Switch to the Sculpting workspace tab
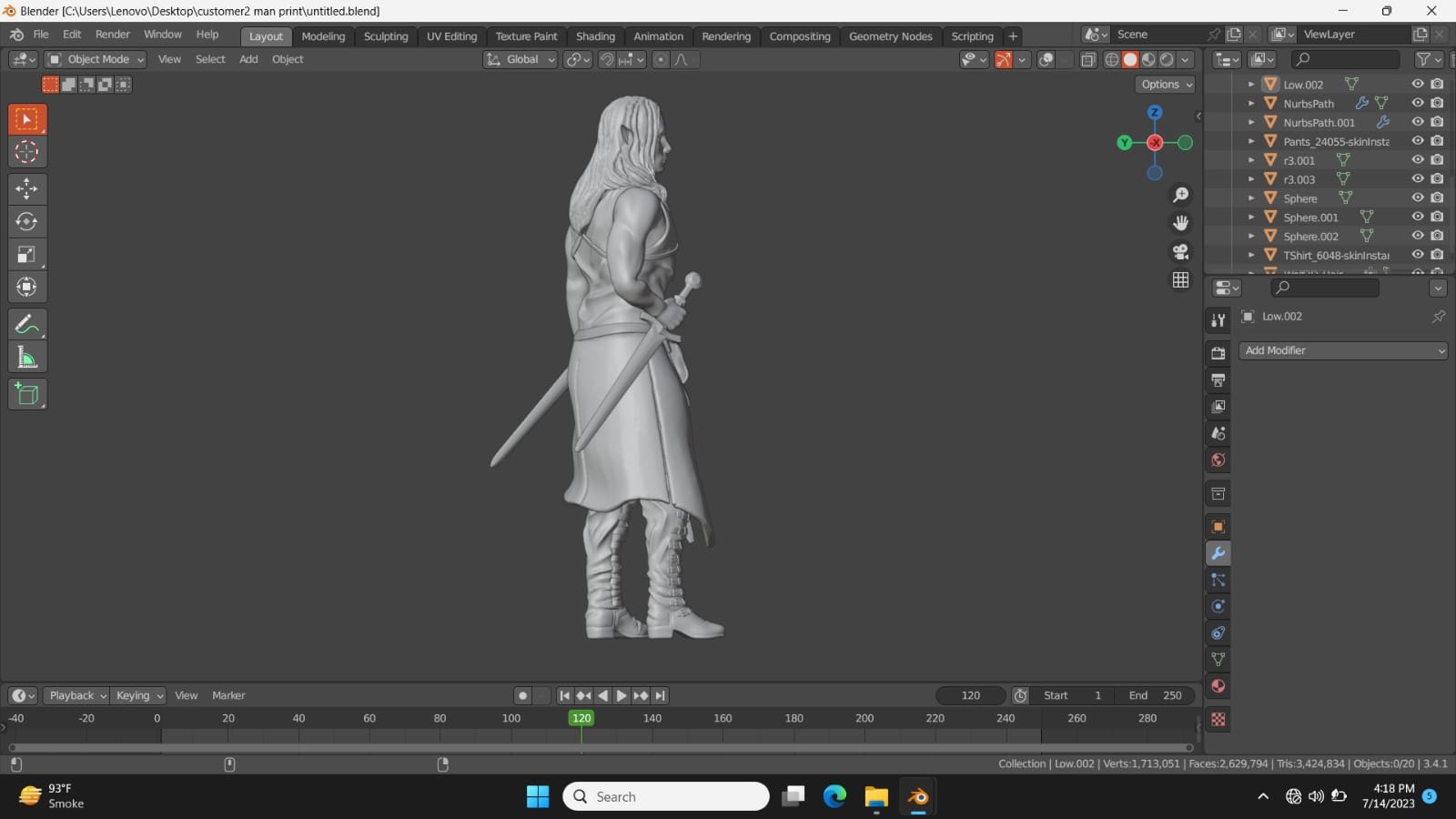 386,36
